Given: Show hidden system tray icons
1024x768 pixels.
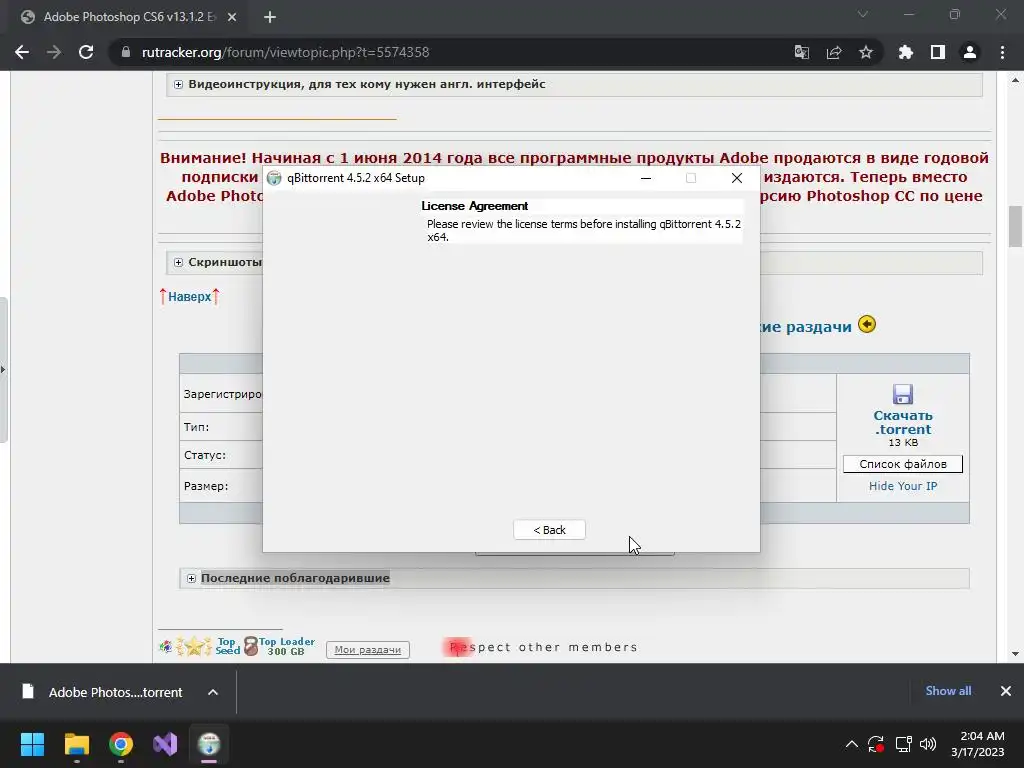Looking at the screenshot, I should pyautogui.click(x=852, y=744).
